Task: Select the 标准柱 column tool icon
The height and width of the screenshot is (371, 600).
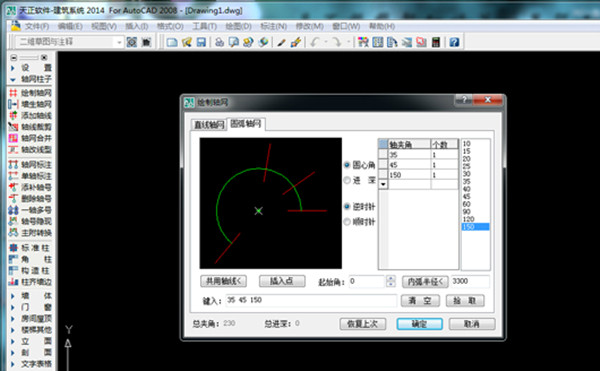Action: point(13,248)
